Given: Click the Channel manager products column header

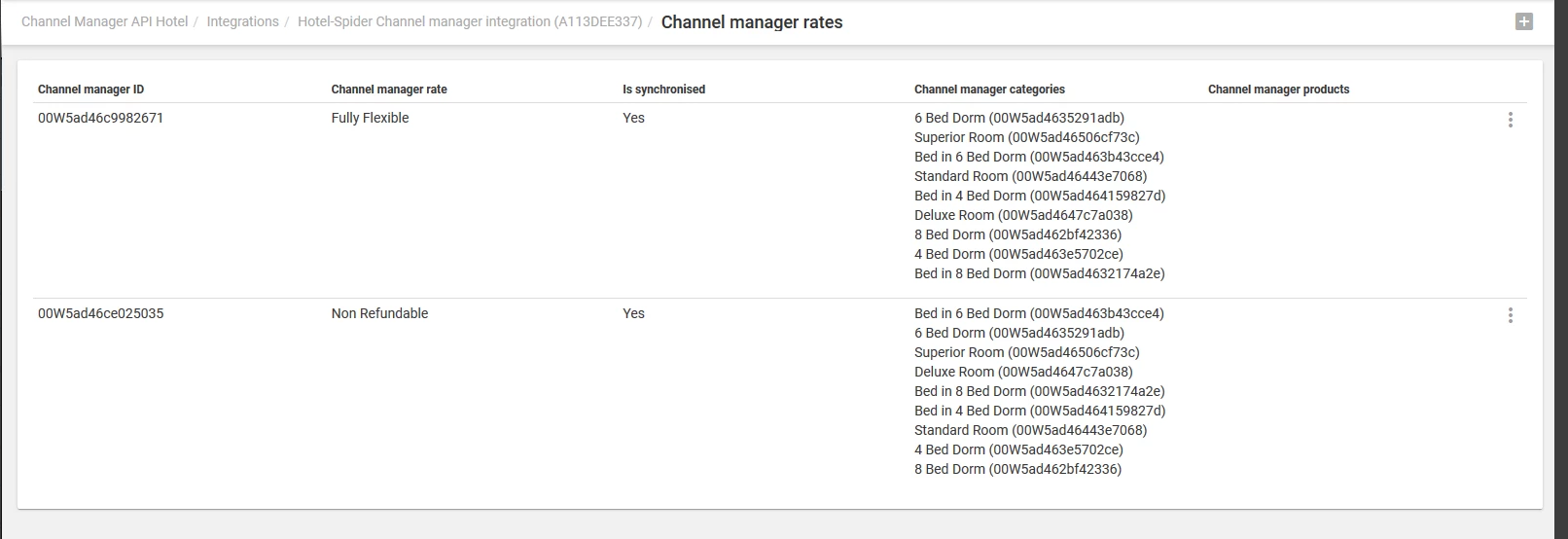Looking at the screenshot, I should [x=1278, y=90].
